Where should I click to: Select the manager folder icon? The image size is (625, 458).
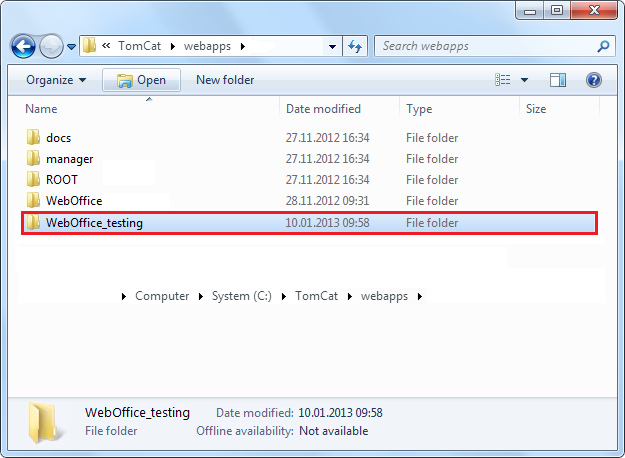tap(33, 158)
